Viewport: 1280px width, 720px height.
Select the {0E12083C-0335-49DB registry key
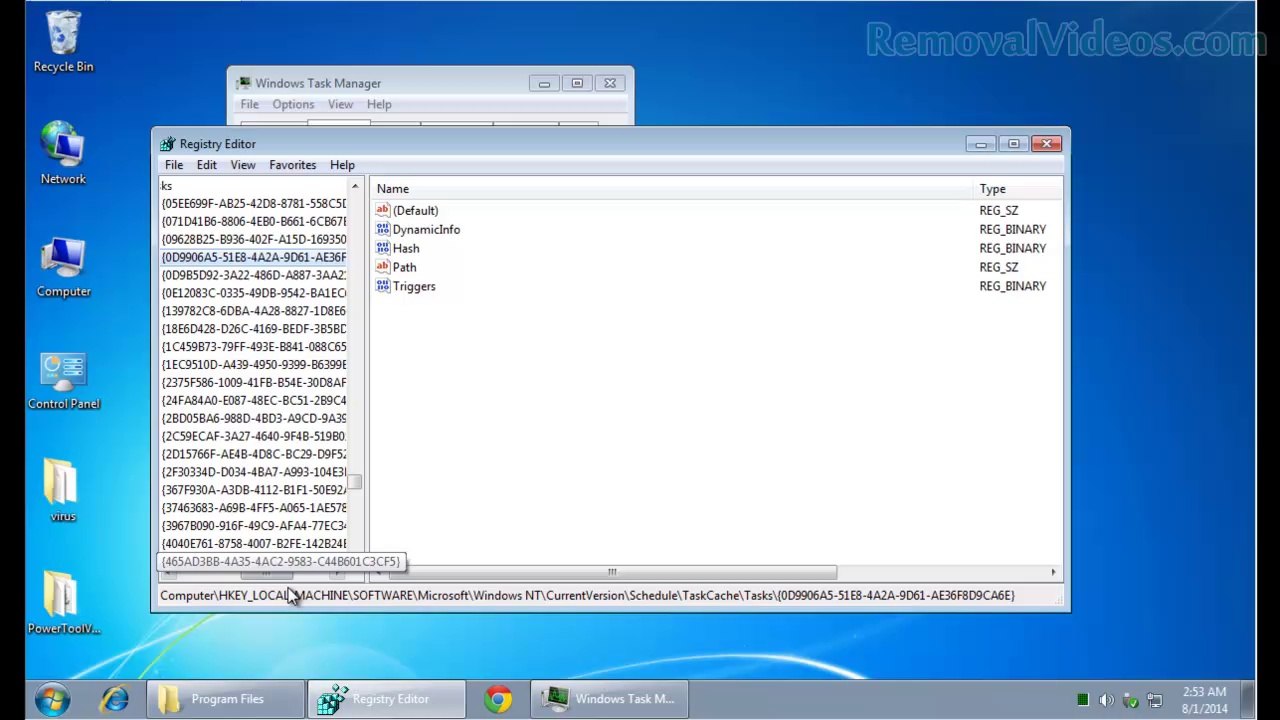click(254, 293)
